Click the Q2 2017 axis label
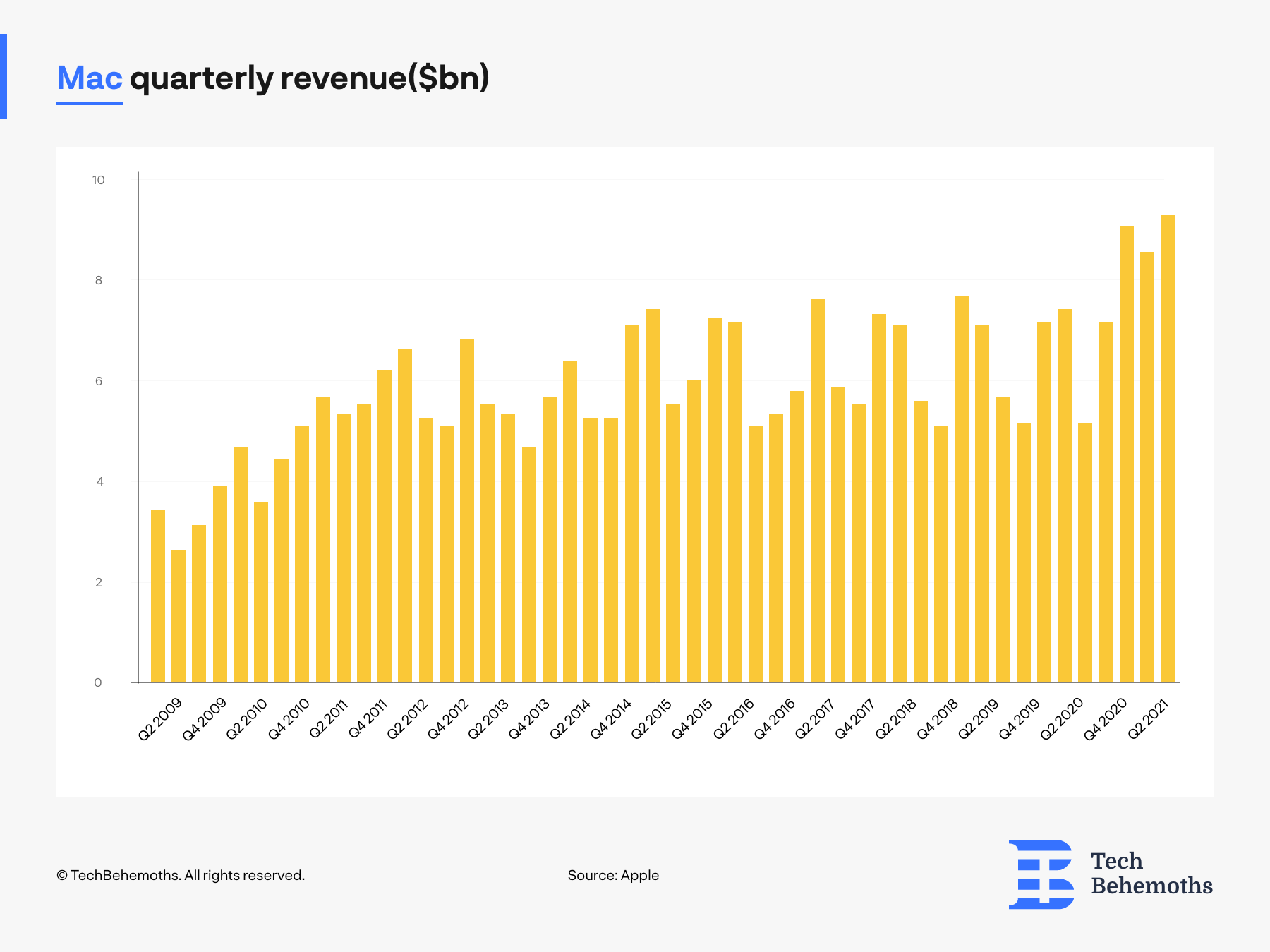 click(x=815, y=719)
